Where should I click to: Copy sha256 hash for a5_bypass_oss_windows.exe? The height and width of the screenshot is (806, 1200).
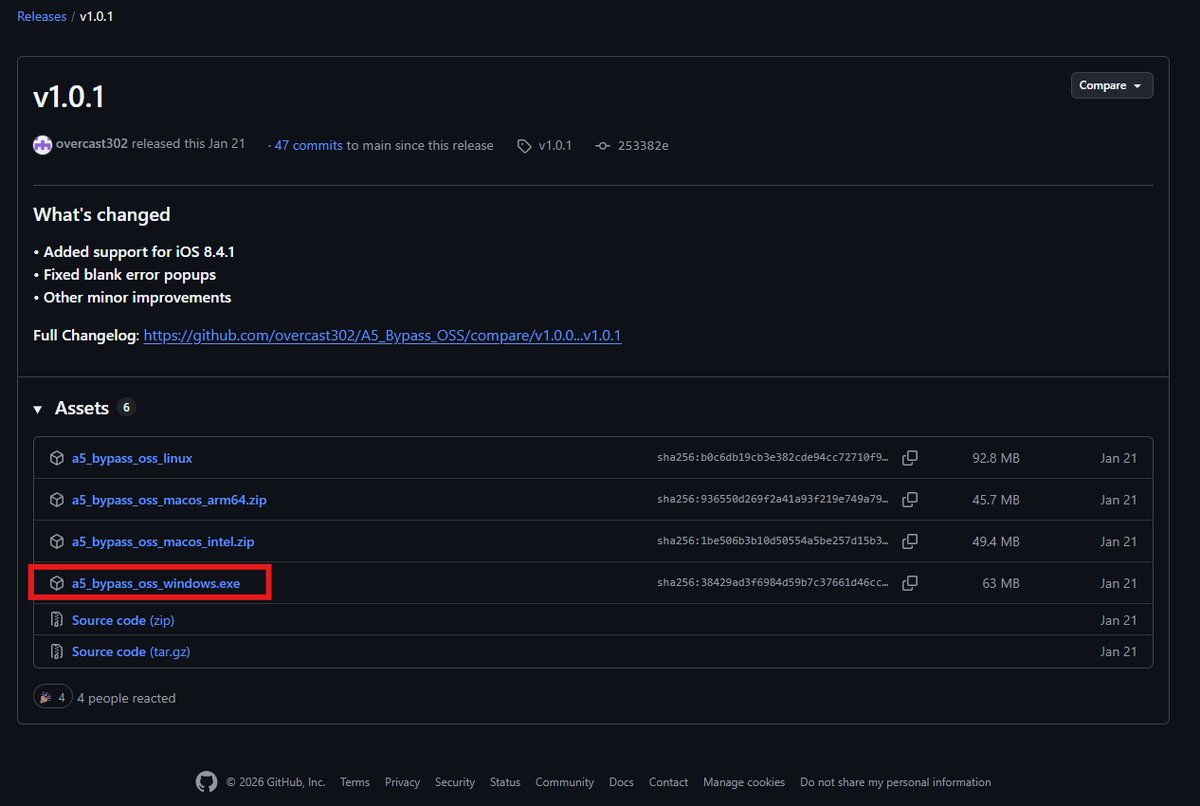(x=910, y=582)
